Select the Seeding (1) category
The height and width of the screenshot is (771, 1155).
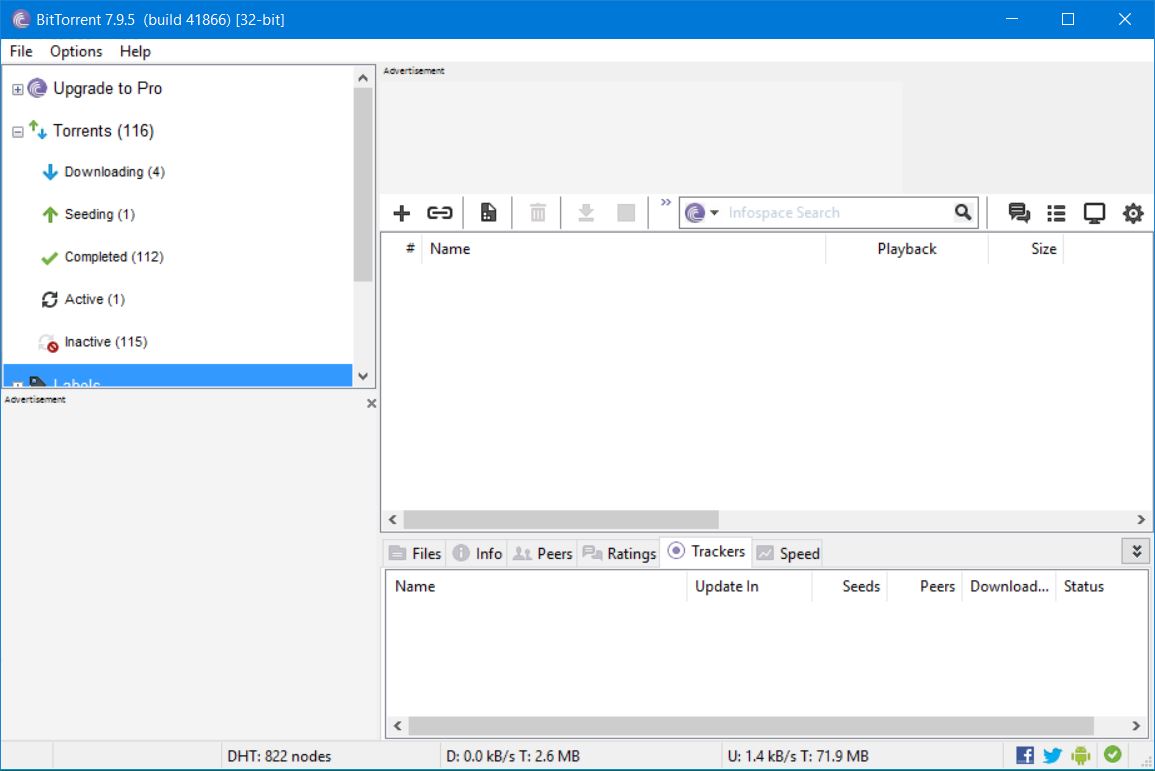tap(99, 214)
